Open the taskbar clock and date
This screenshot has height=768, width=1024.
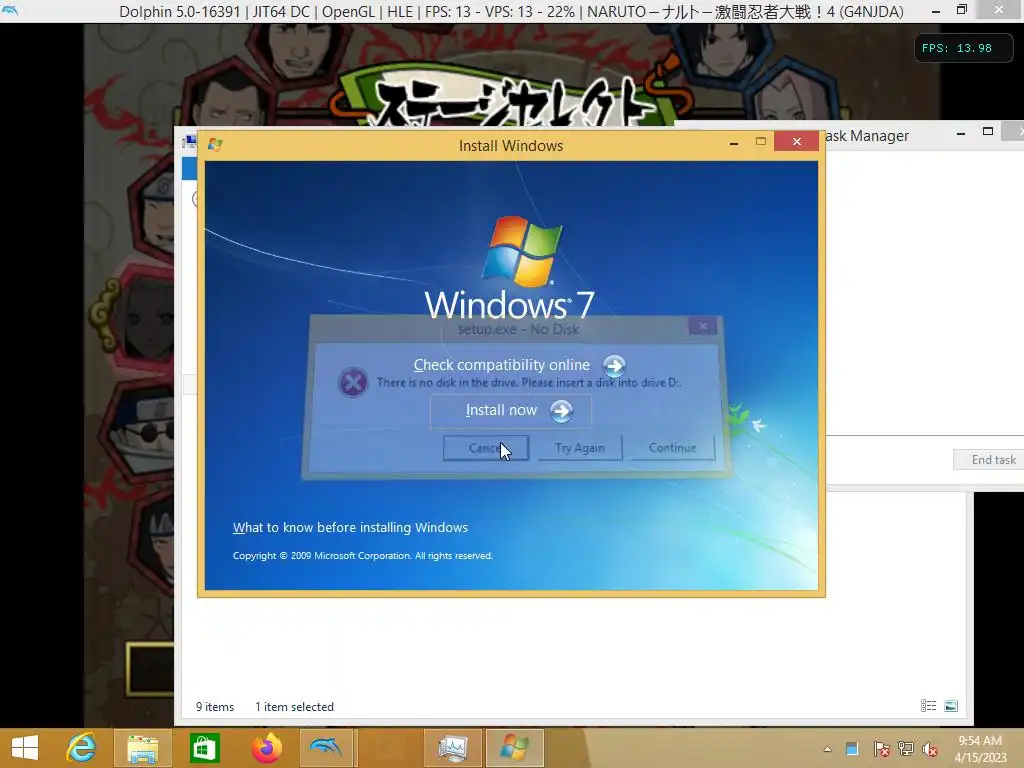click(x=980, y=749)
